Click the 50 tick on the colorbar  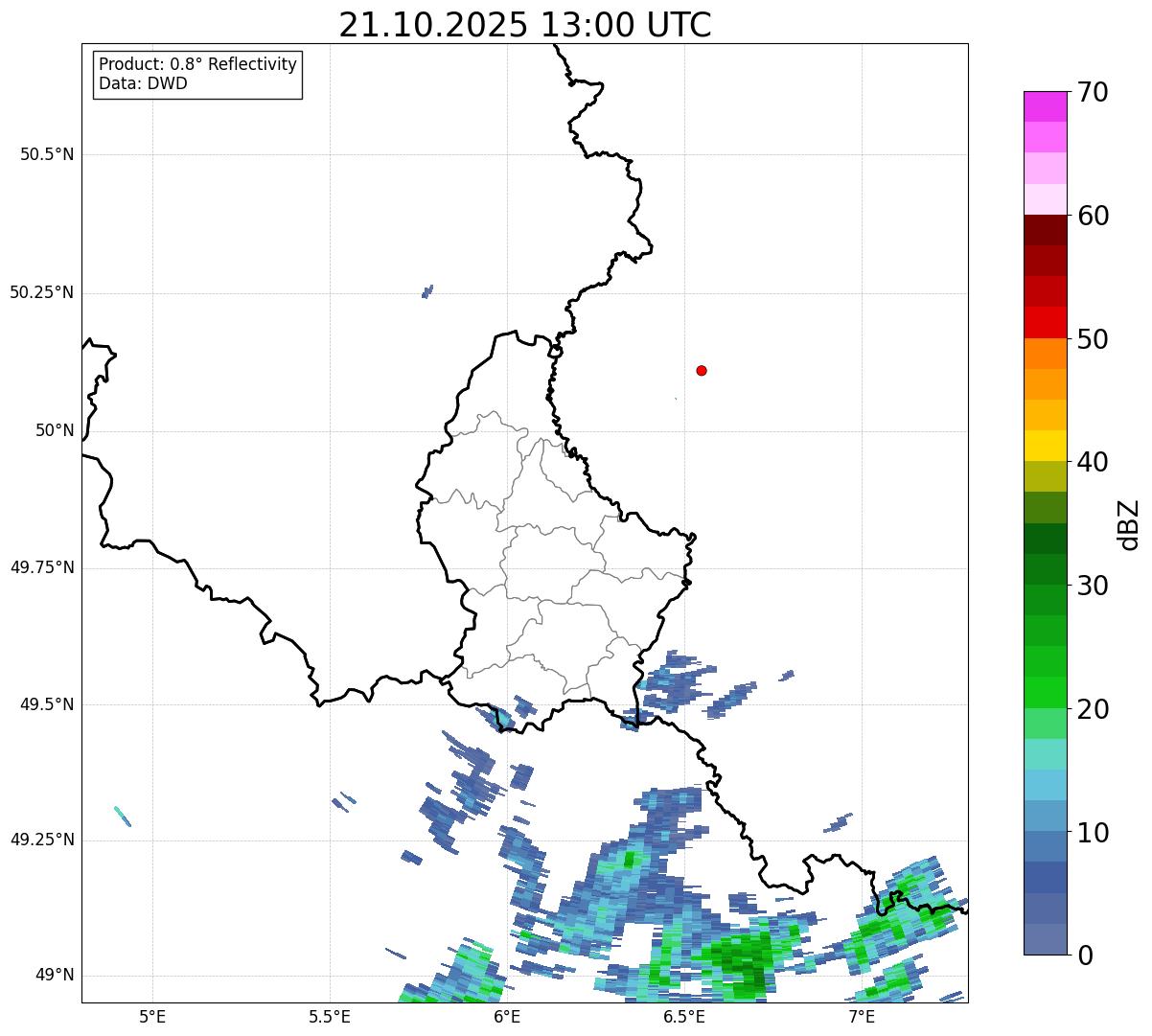[1094, 339]
